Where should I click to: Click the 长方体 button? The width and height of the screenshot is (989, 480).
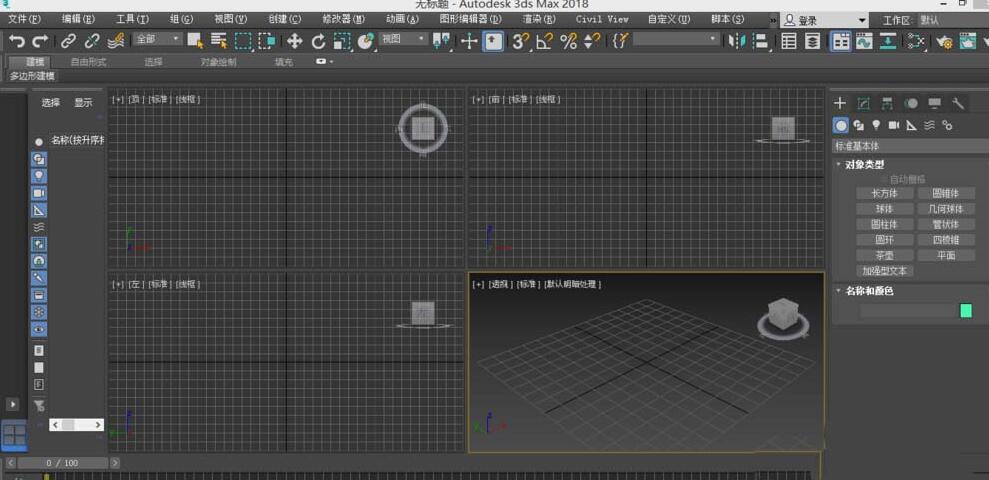point(884,193)
